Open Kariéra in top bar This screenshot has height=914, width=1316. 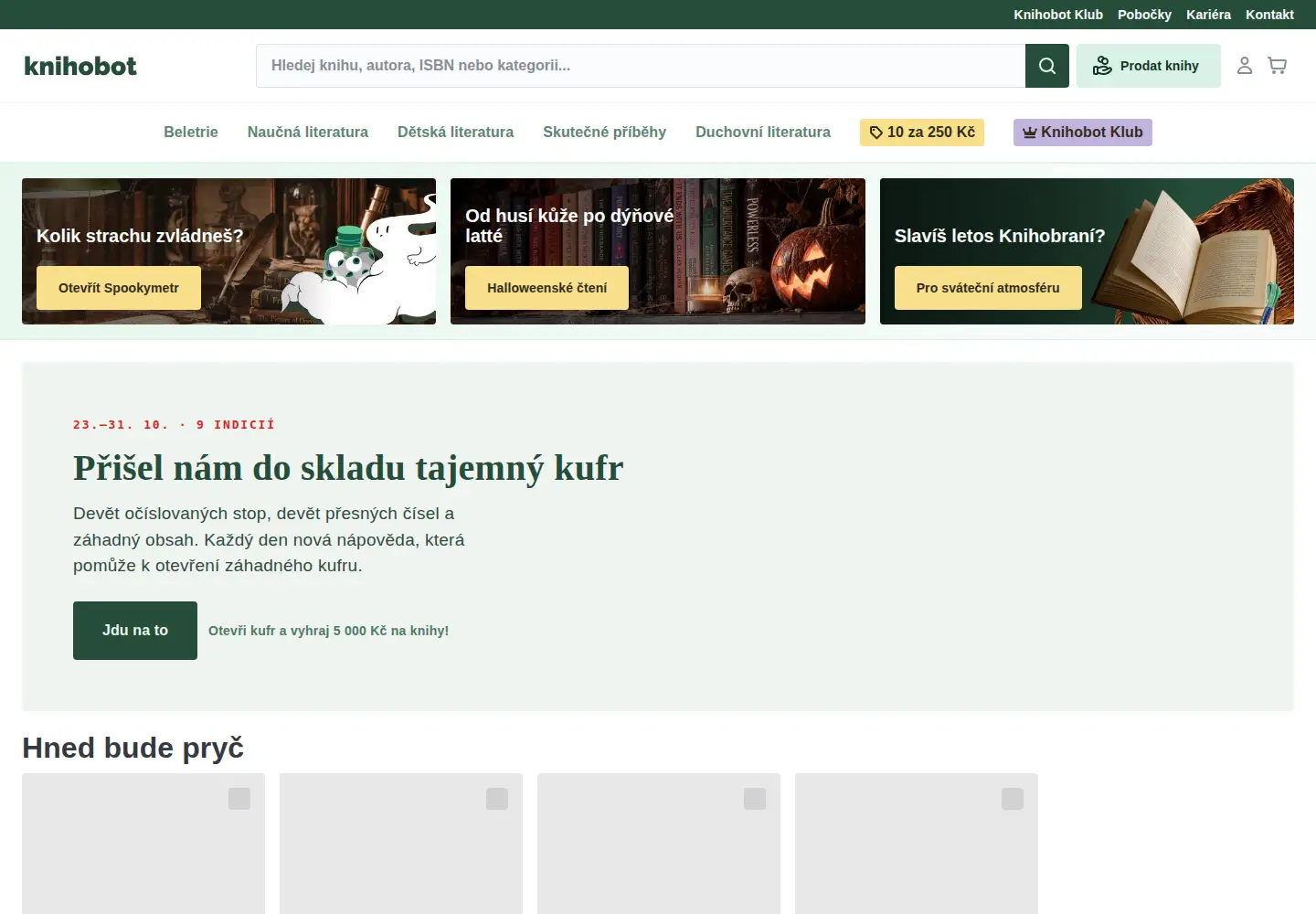[1208, 15]
